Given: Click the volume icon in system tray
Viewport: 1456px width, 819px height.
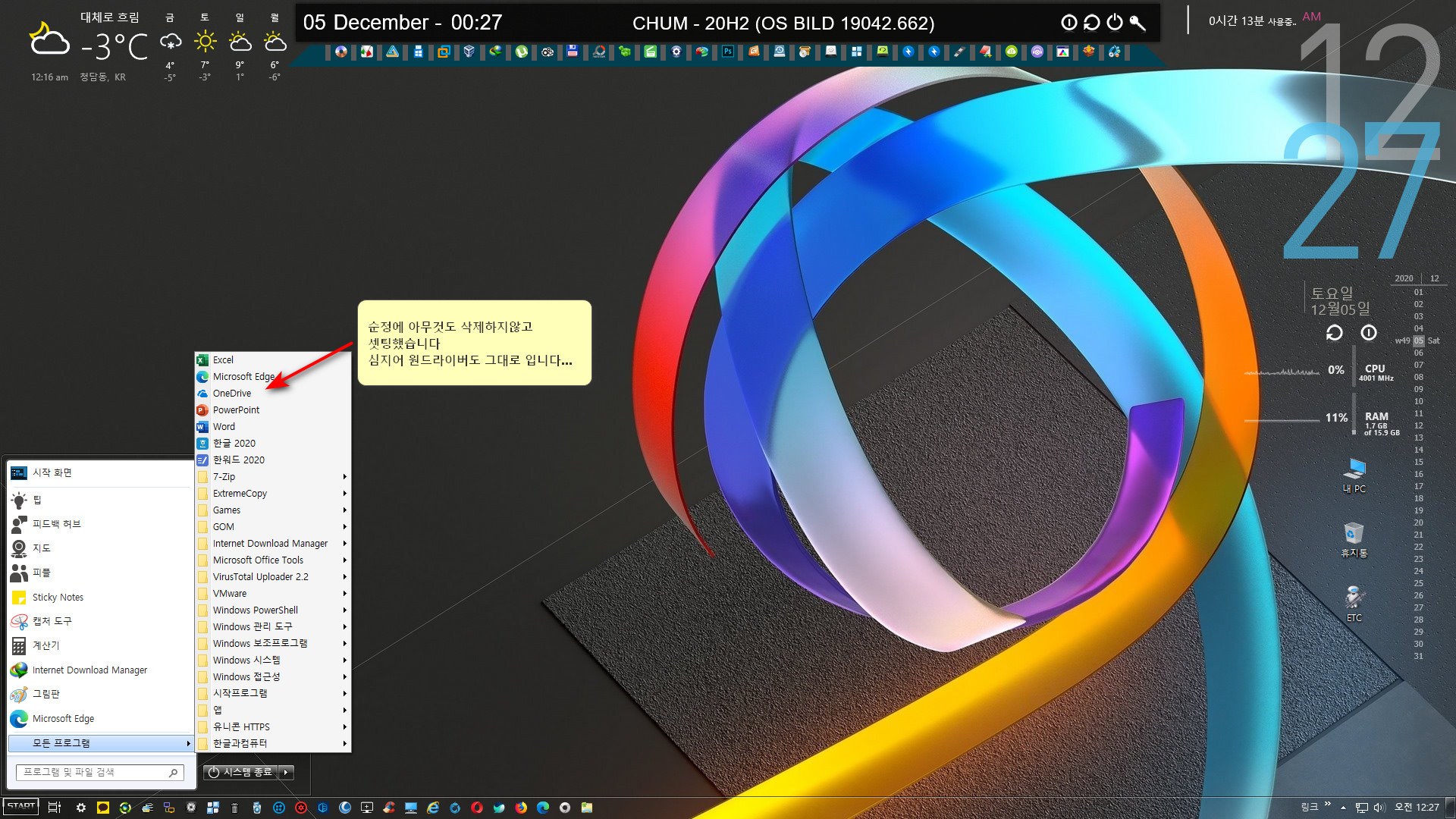Looking at the screenshot, I should click(1379, 808).
